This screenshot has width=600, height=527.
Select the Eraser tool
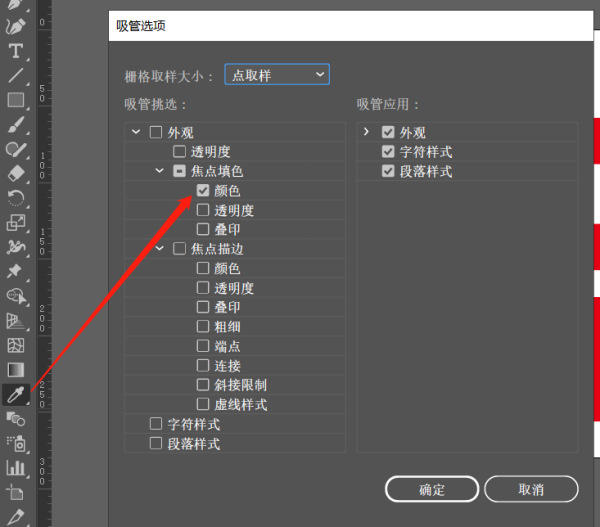pos(16,174)
